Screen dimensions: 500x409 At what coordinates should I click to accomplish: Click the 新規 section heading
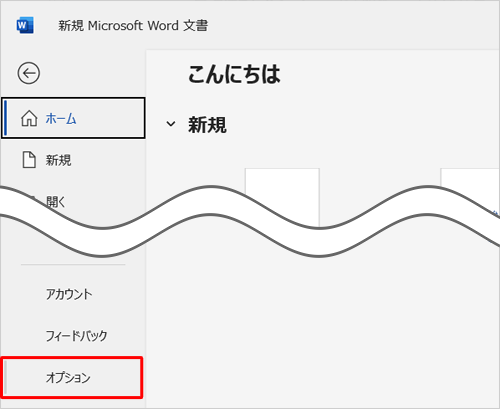pyautogui.click(x=207, y=125)
